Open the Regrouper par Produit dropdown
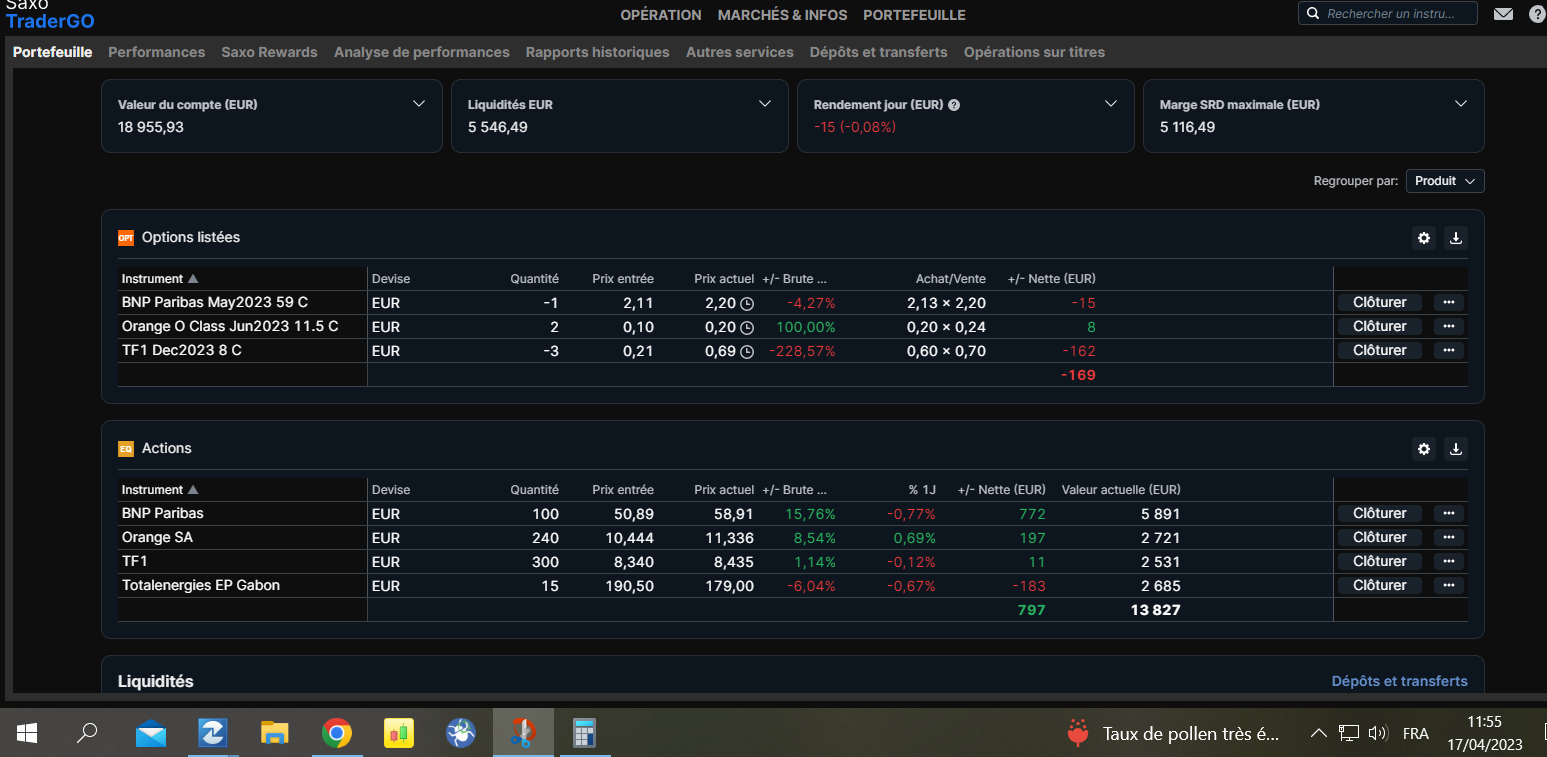Viewport: 1547px width, 757px height. coord(1445,181)
